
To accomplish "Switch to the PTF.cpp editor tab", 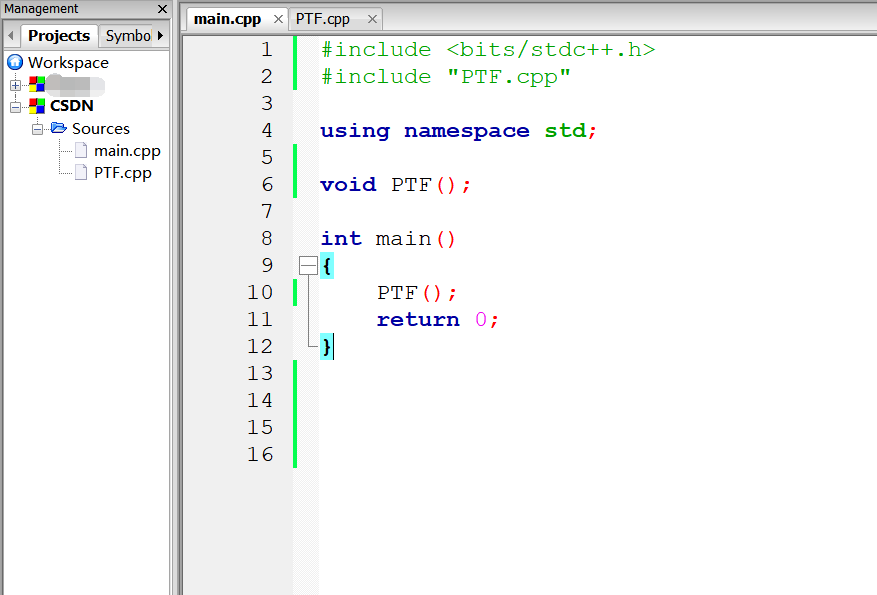I will pyautogui.click(x=323, y=20).
